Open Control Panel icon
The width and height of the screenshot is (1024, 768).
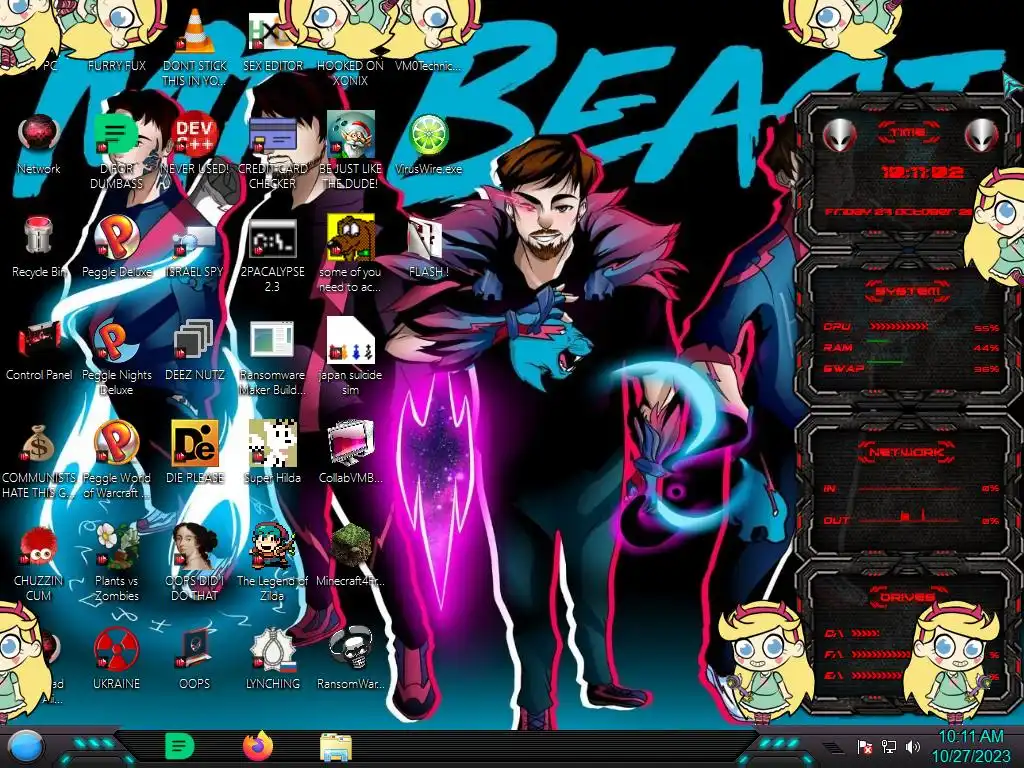[39, 349]
